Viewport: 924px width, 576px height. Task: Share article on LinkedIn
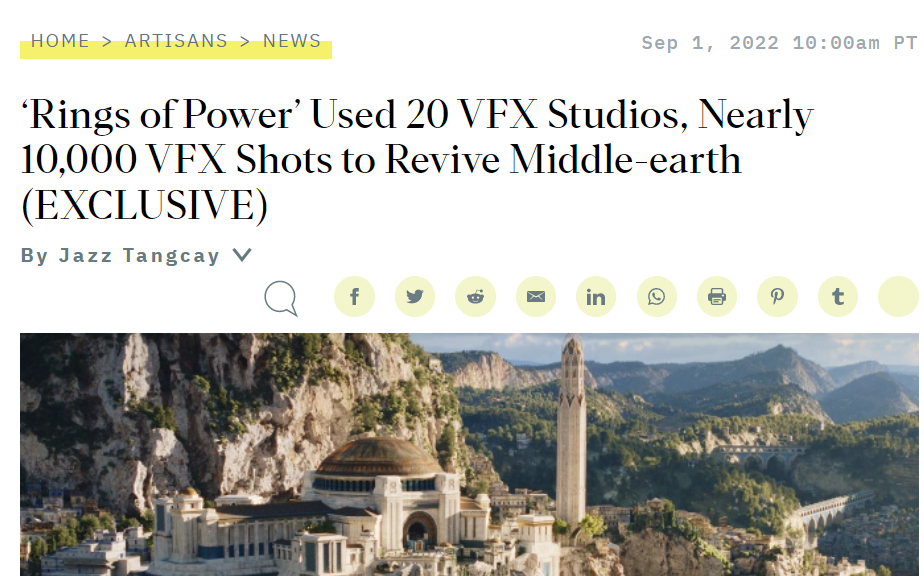click(596, 297)
